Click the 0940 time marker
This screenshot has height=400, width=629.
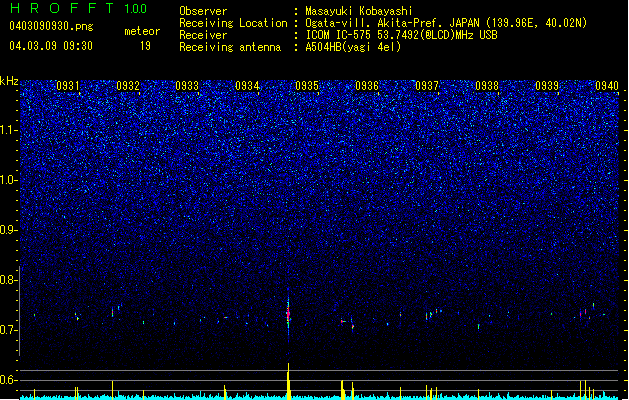(607, 86)
